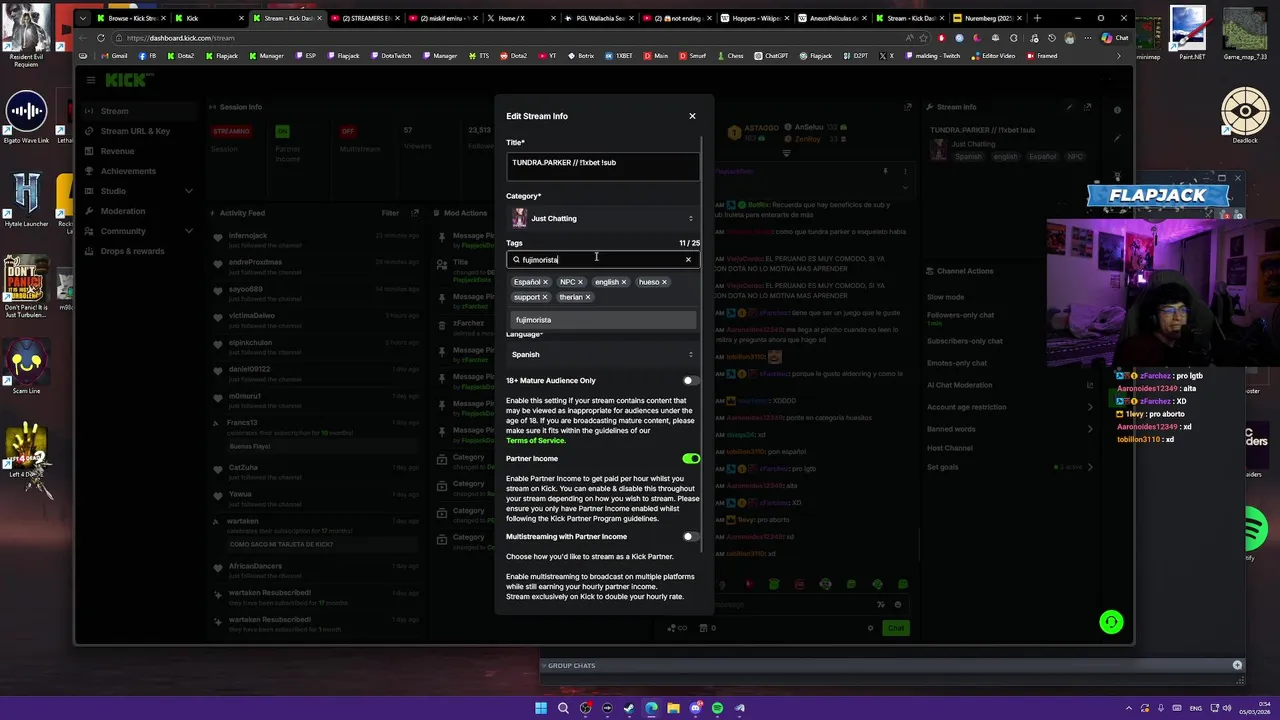Image resolution: width=1280 pixels, height=720 pixels.
Task: Expand the Studio sidebar section
Action: point(139,191)
